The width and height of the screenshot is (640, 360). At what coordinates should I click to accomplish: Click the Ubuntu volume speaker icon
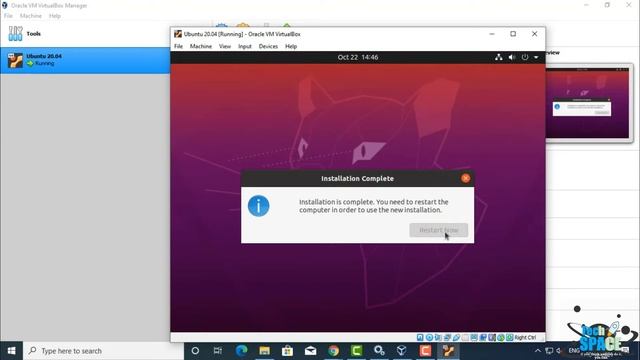click(512, 57)
